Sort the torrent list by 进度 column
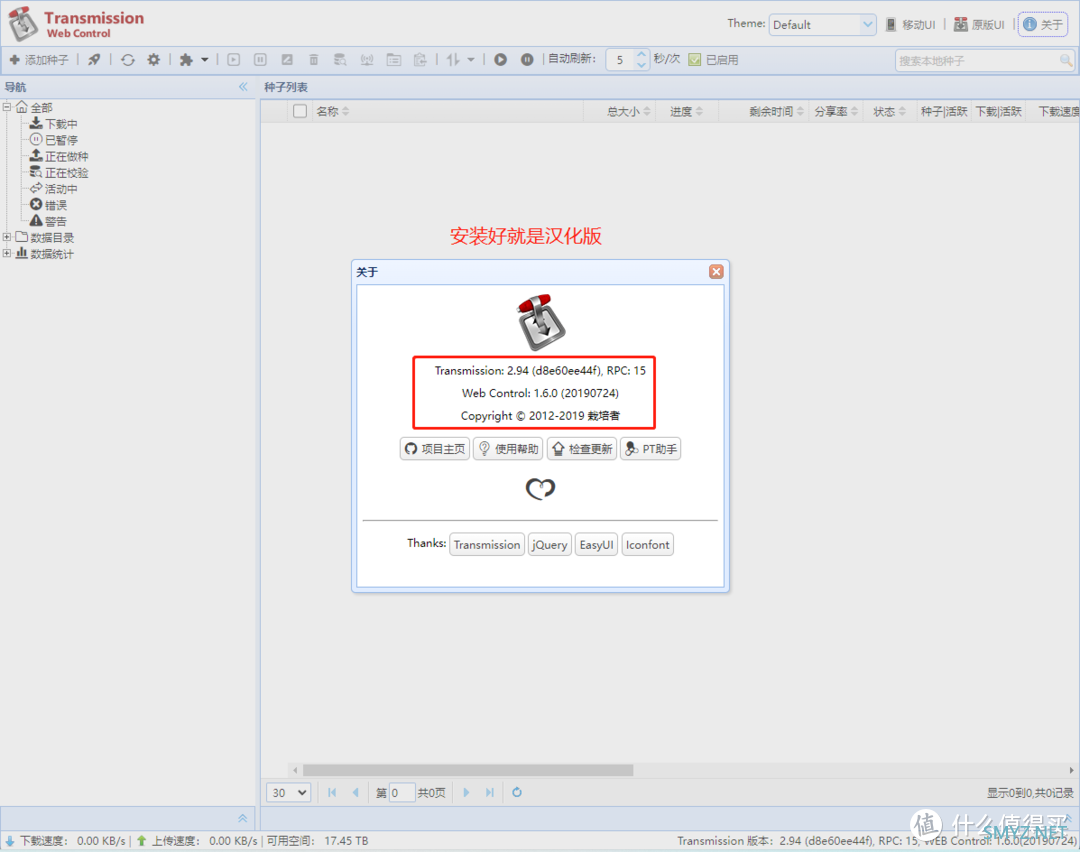 point(687,112)
